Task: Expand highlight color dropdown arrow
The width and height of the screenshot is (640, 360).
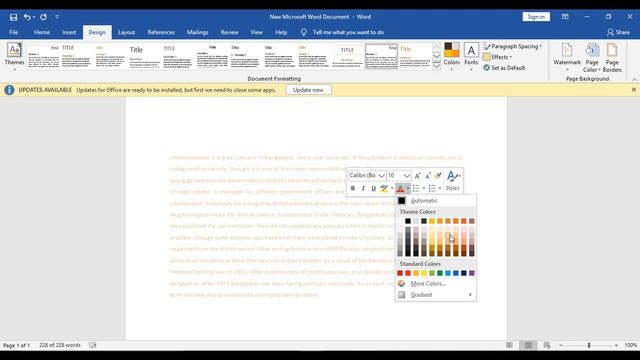Action: coord(392,189)
